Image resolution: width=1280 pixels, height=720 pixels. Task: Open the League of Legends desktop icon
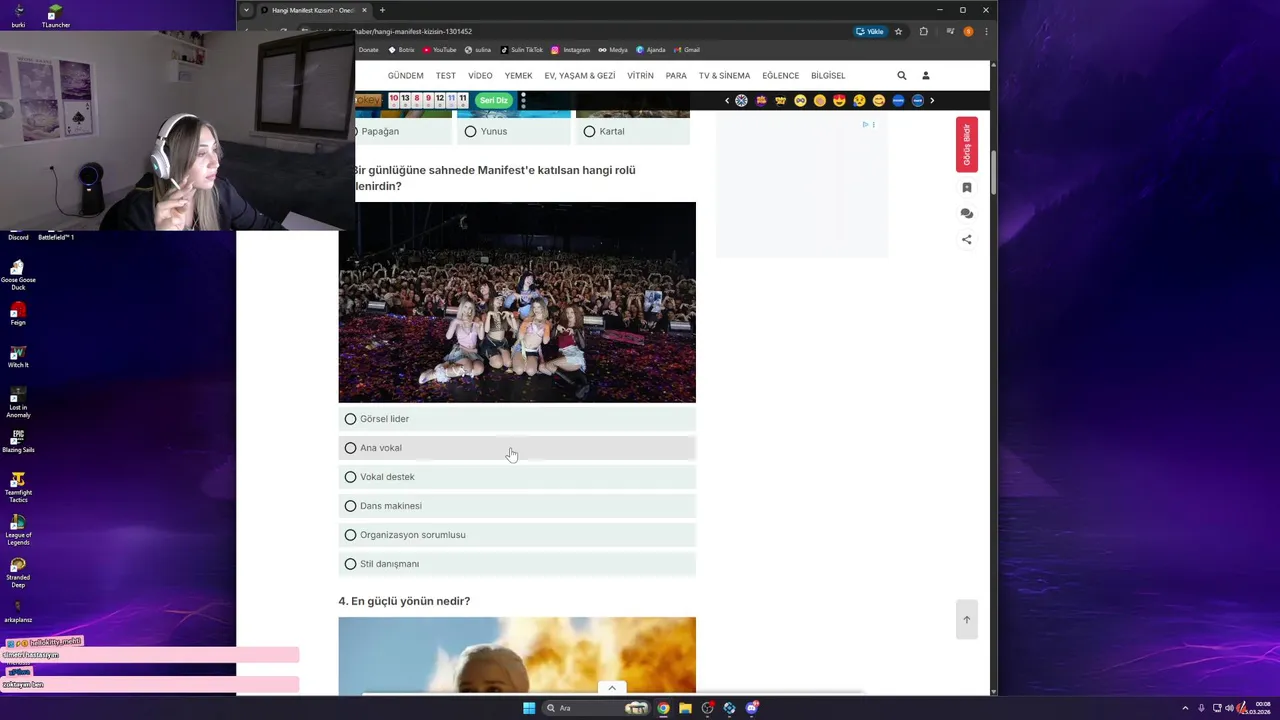(x=18, y=530)
